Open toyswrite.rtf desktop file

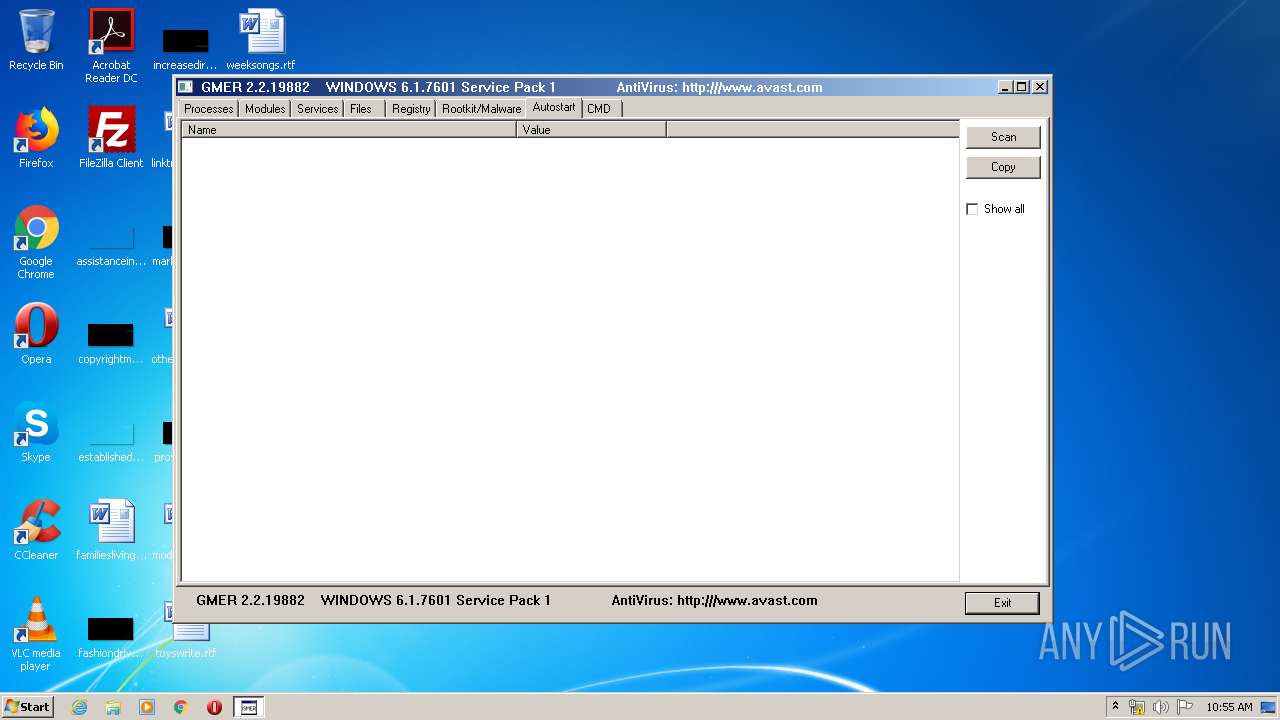tap(186, 640)
